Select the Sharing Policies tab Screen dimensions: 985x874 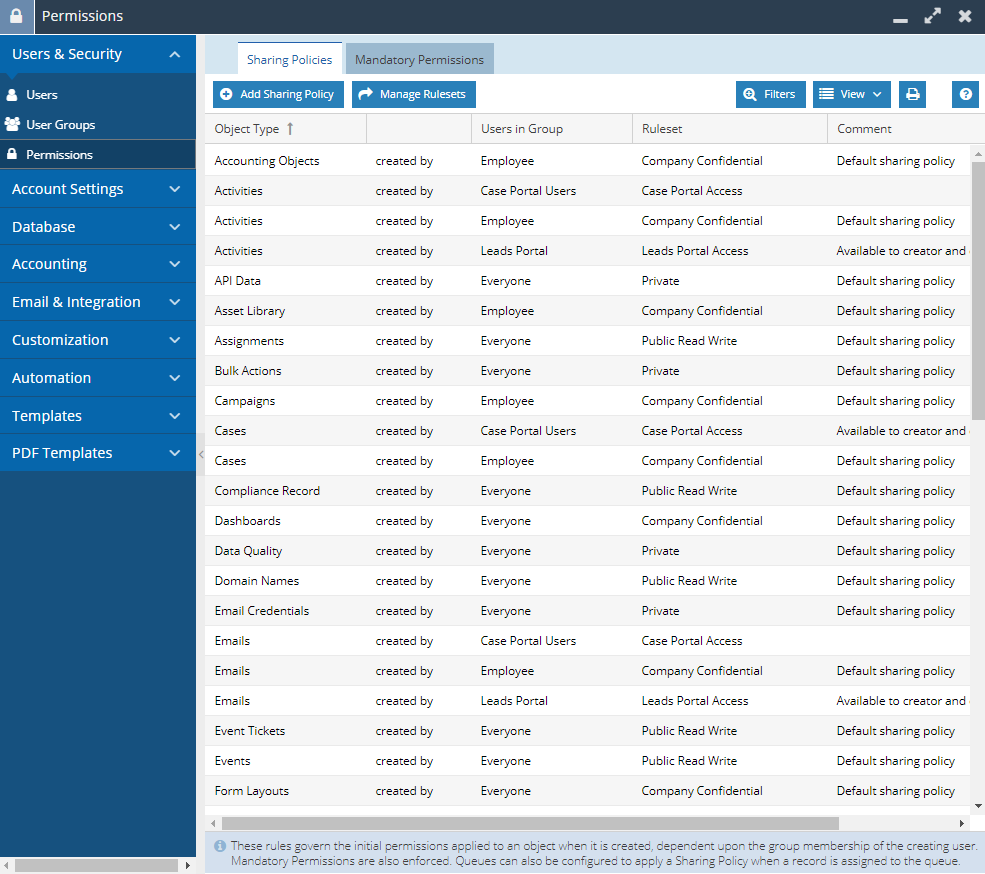coord(289,58)
